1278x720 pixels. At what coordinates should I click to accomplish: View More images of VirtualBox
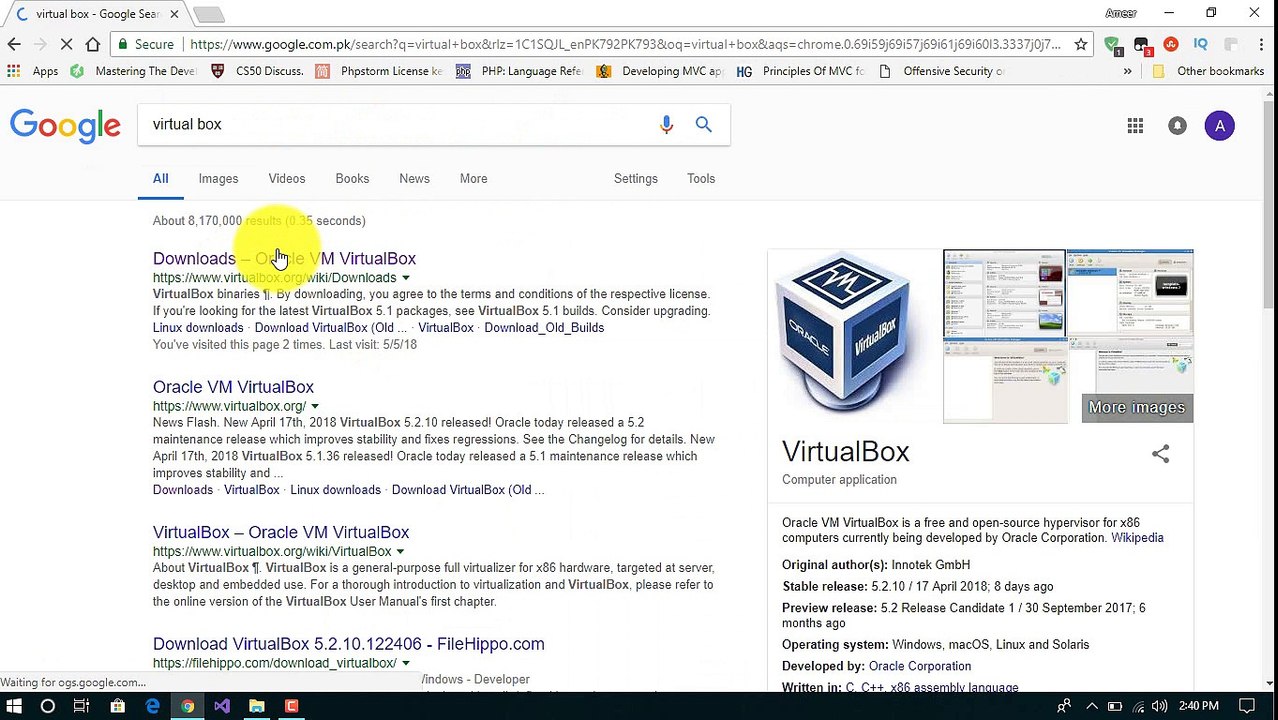[1136, 408]
